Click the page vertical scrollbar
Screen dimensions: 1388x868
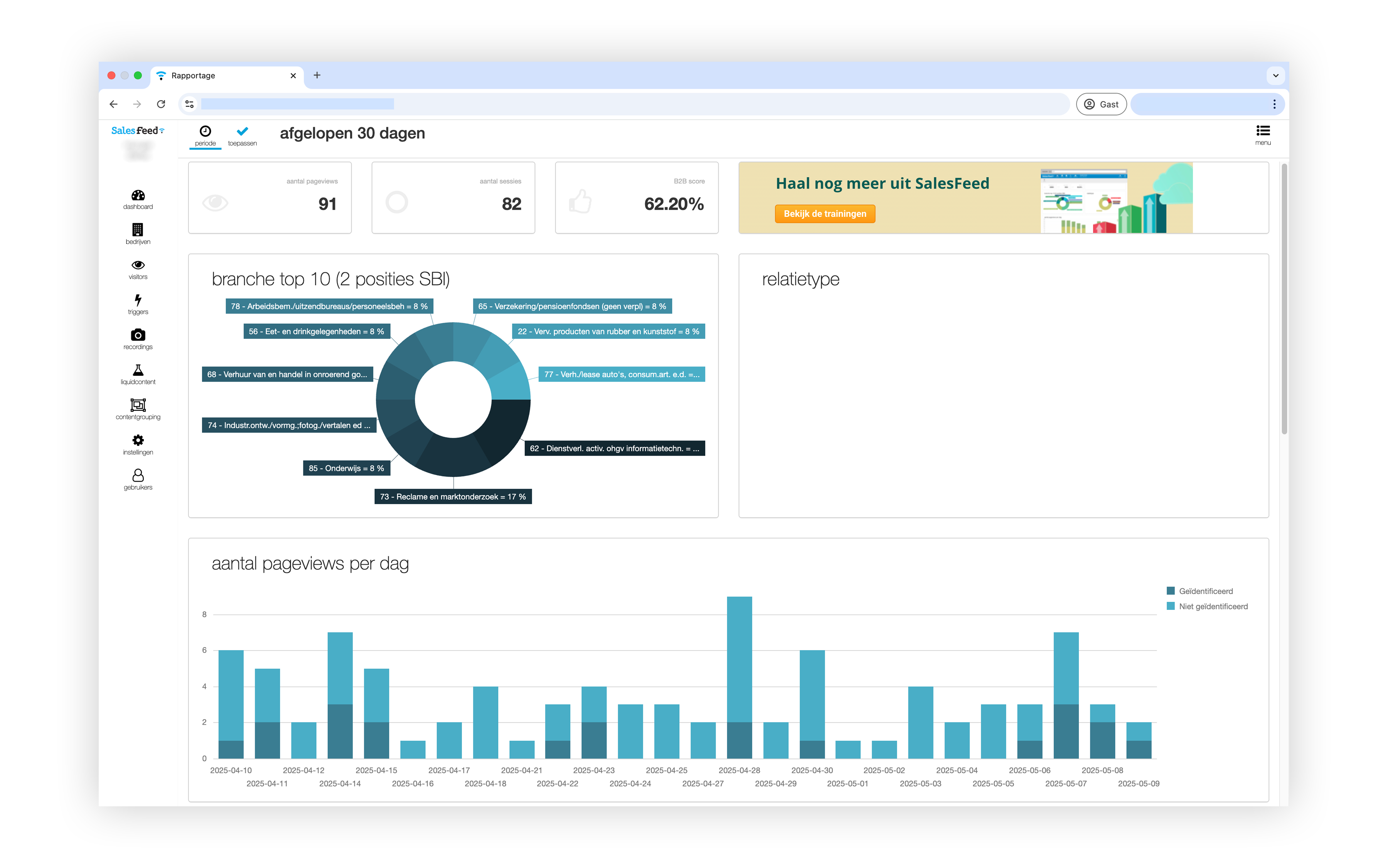pos(1284,298)
